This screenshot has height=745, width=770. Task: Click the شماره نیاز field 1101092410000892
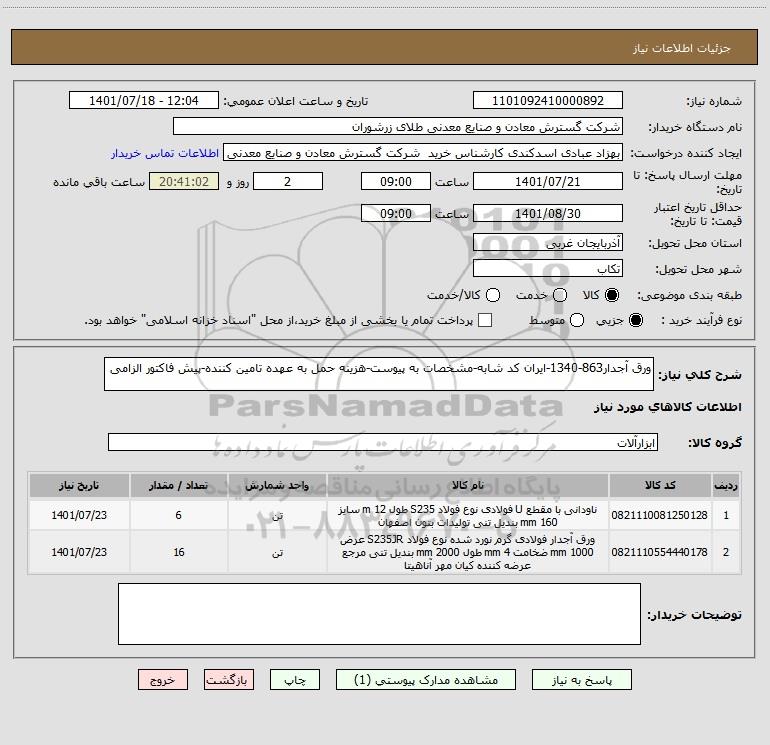click(x=548, y=101)
